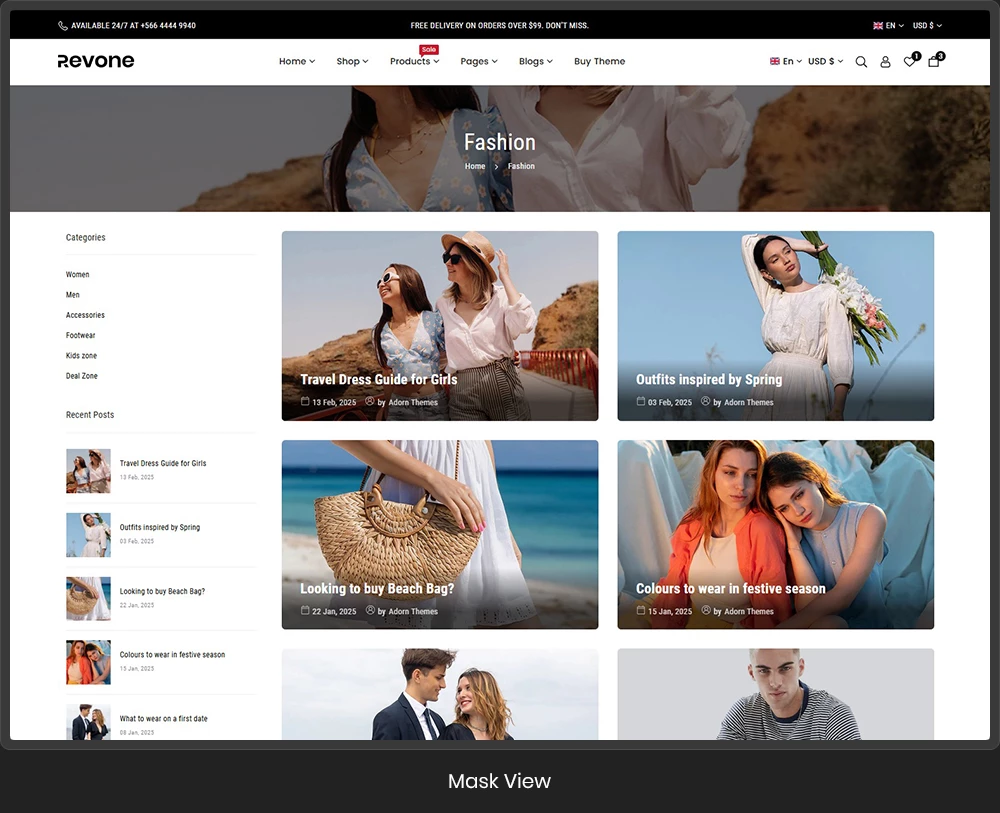This screenshot has height=813, width=1000.
Task: Open the Beach Bag recent post thumbnail
Action: point(88,598)
